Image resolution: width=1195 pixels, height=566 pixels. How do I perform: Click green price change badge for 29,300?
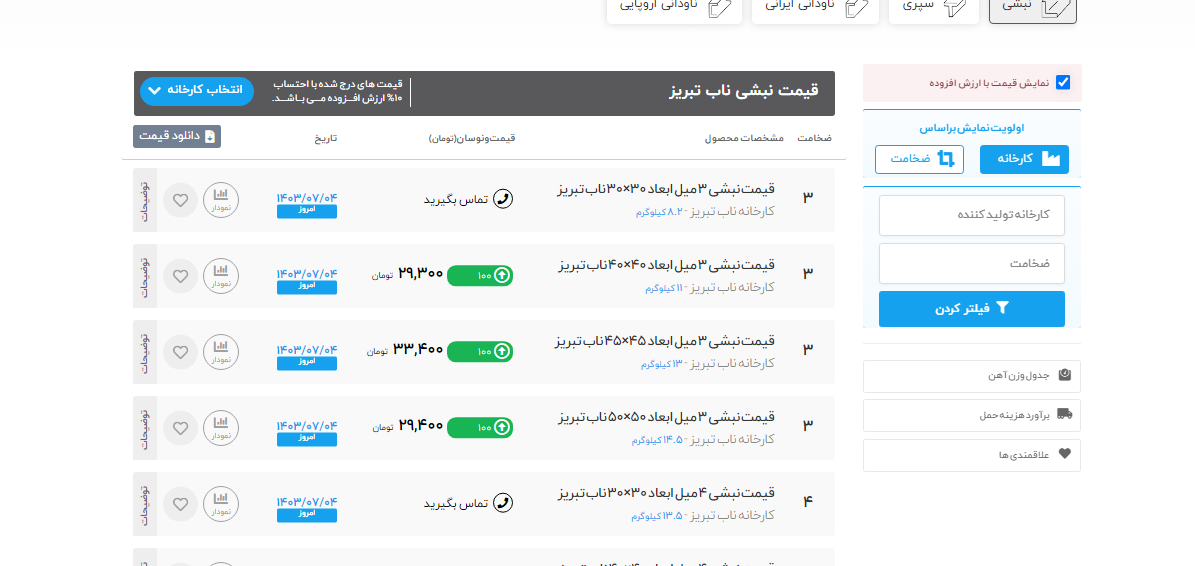pyautogui.click(x=480, y=275)
